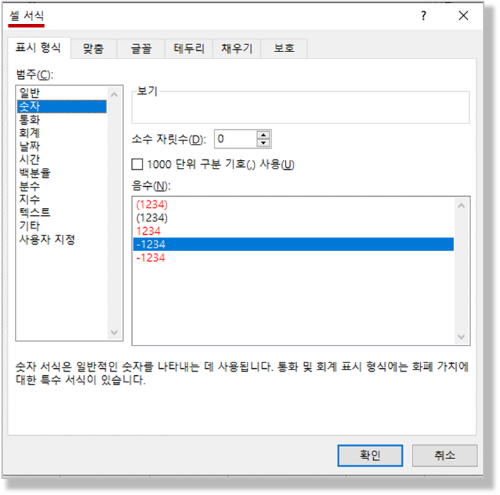The width and height of the screenshot is (500, 495).
Task: Choose red -1234 negative format
Action: (293, 258)
